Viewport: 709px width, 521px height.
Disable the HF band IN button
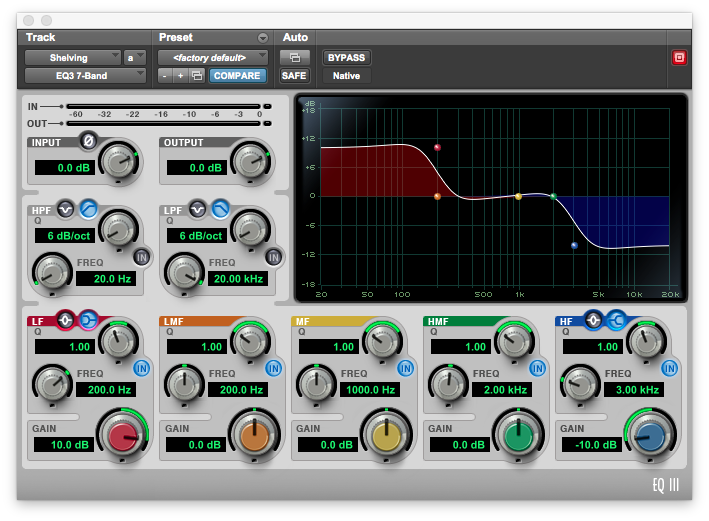[x=670, y=368]
